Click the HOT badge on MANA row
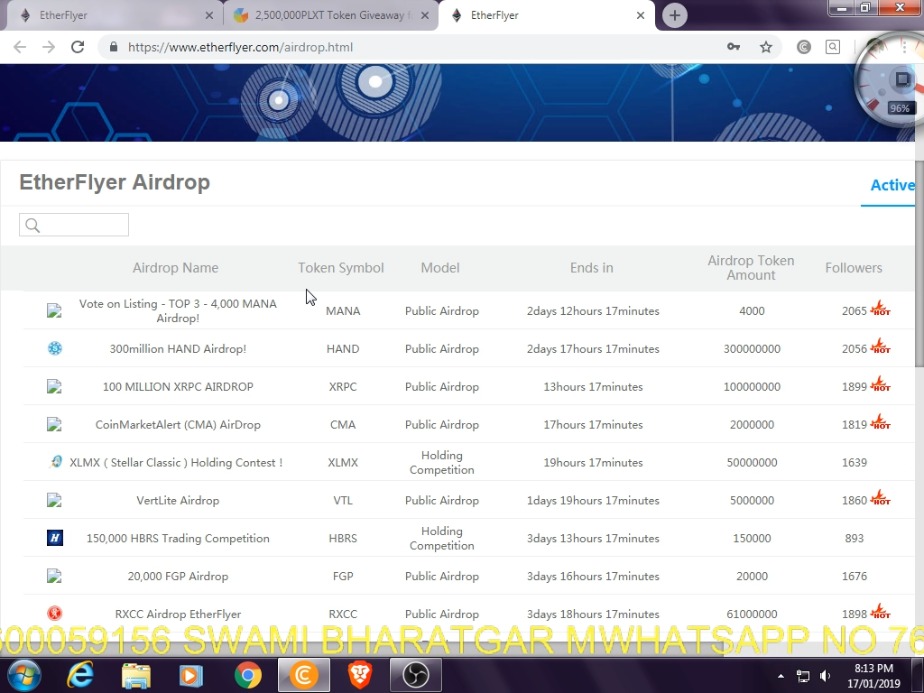Viewport: 924px width, 693px height. pyautogui.click(x=880, y=308)
